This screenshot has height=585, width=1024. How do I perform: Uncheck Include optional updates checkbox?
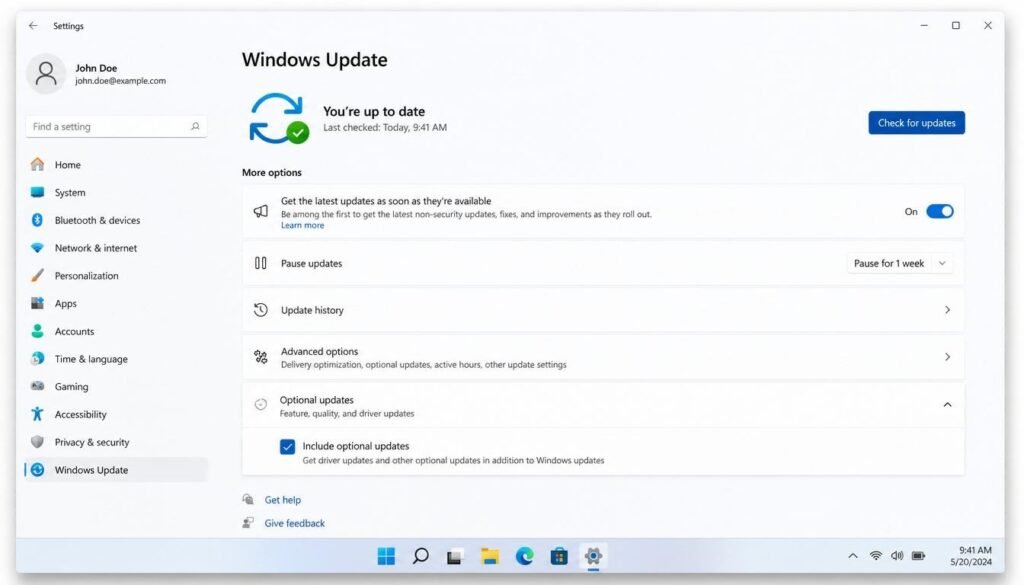coord(287,447)
